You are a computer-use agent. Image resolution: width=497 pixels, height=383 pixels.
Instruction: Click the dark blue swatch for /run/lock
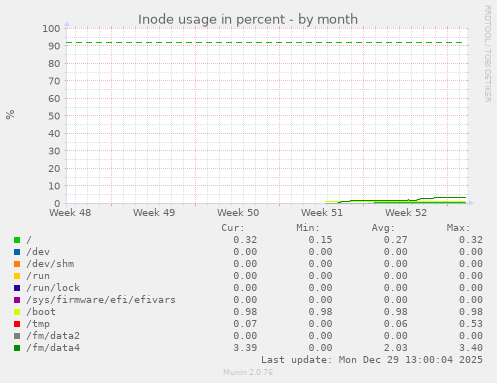(x=17, y=288)
